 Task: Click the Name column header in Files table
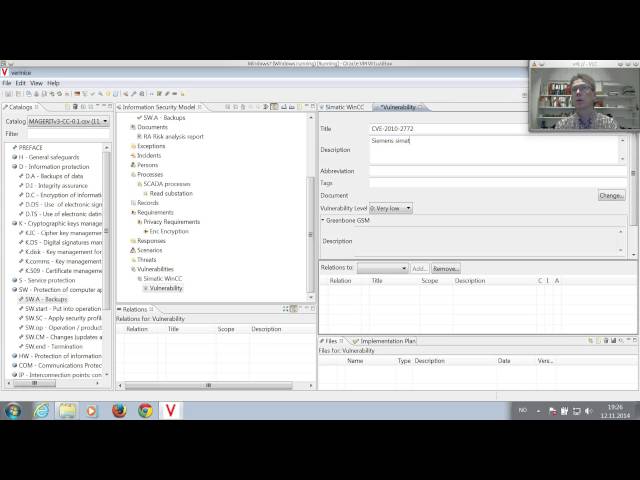click(355, 361)
